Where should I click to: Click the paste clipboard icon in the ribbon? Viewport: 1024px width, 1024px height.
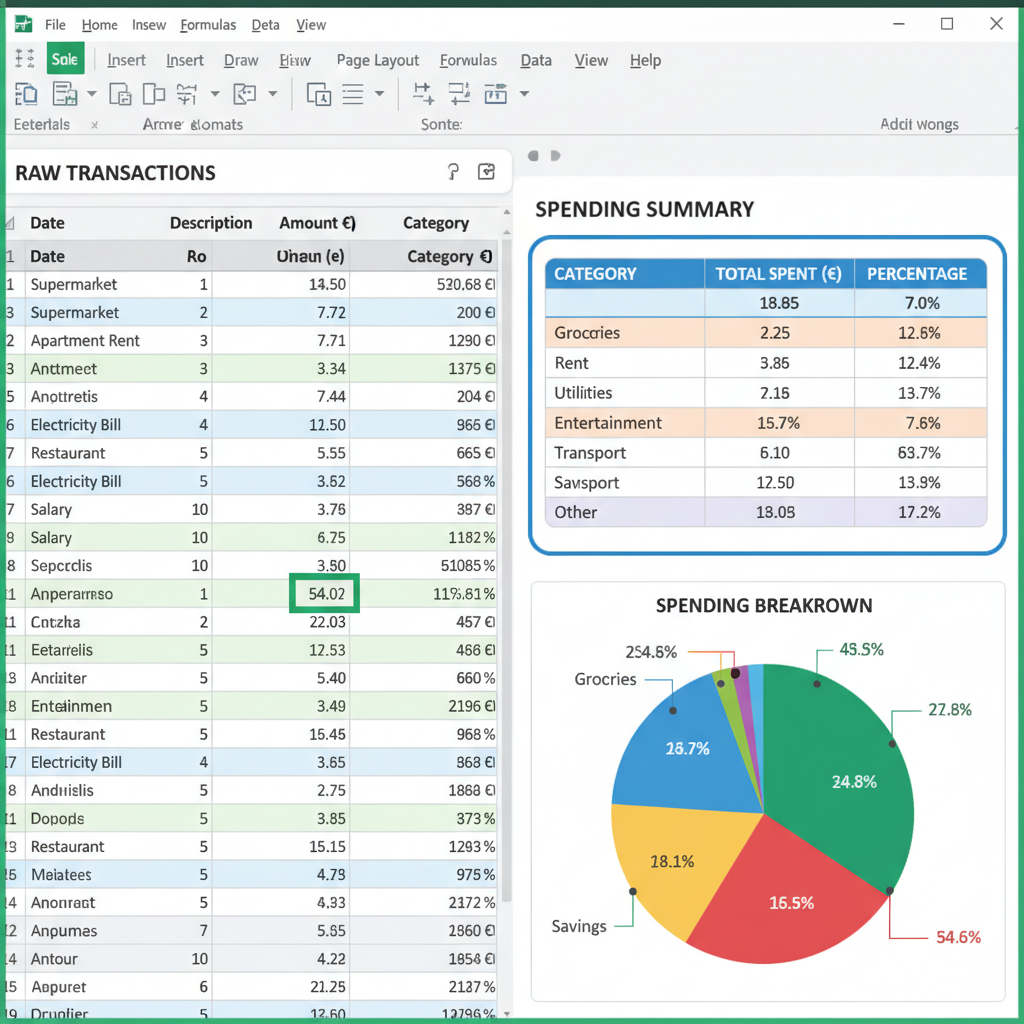[26, 94]
